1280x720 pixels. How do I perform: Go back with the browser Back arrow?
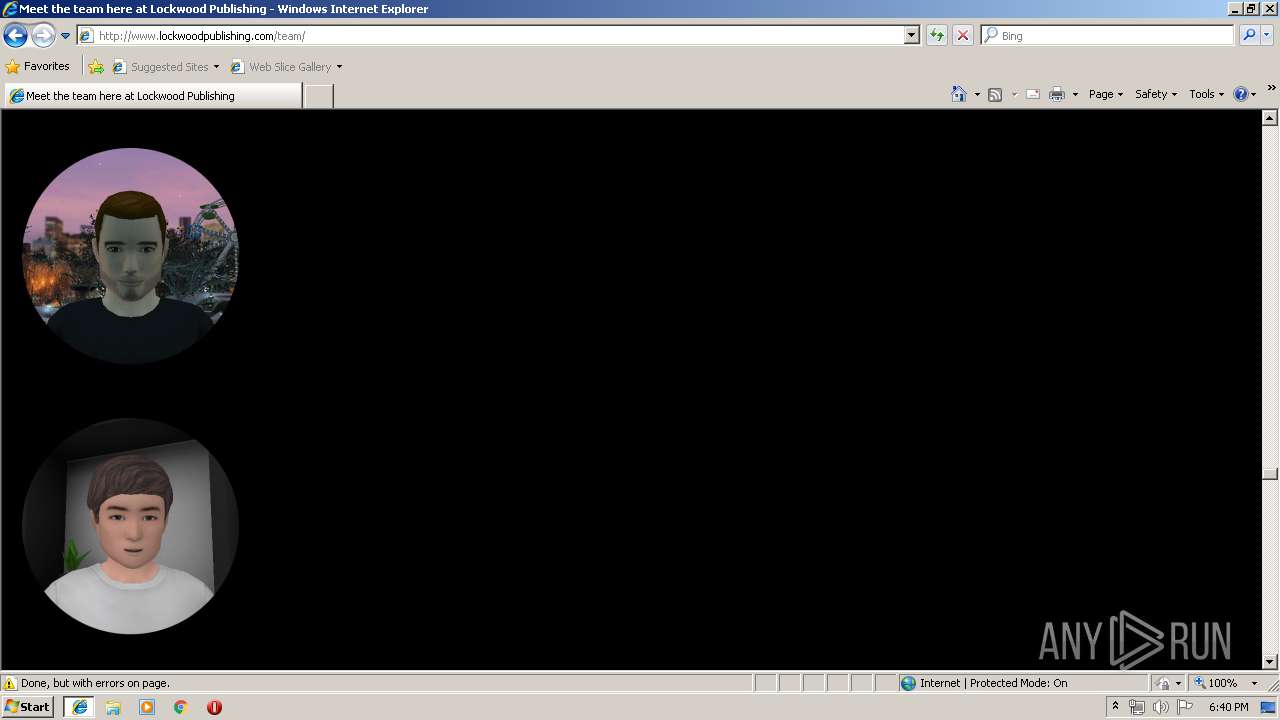tap(15, 36)
